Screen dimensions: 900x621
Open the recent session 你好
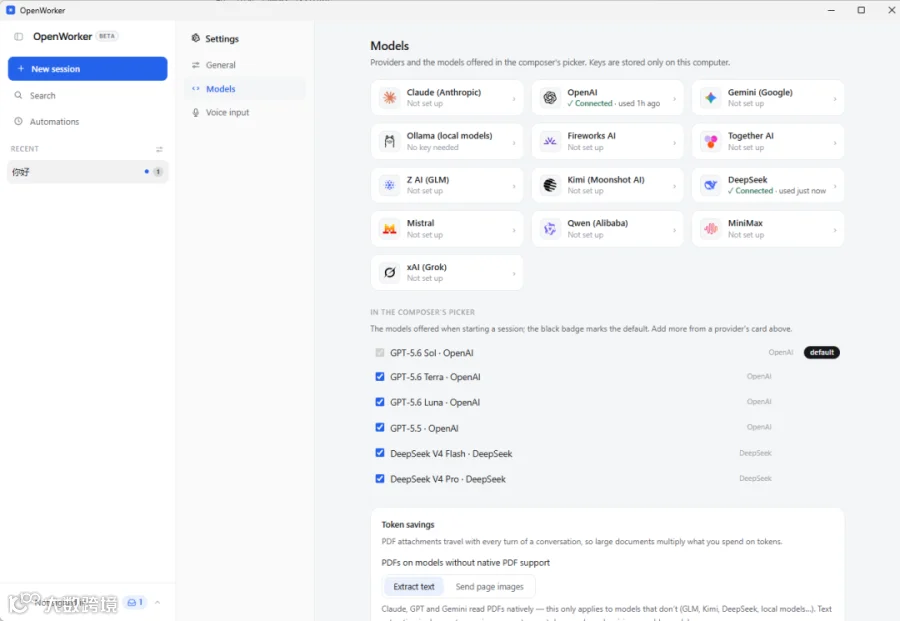87,172
